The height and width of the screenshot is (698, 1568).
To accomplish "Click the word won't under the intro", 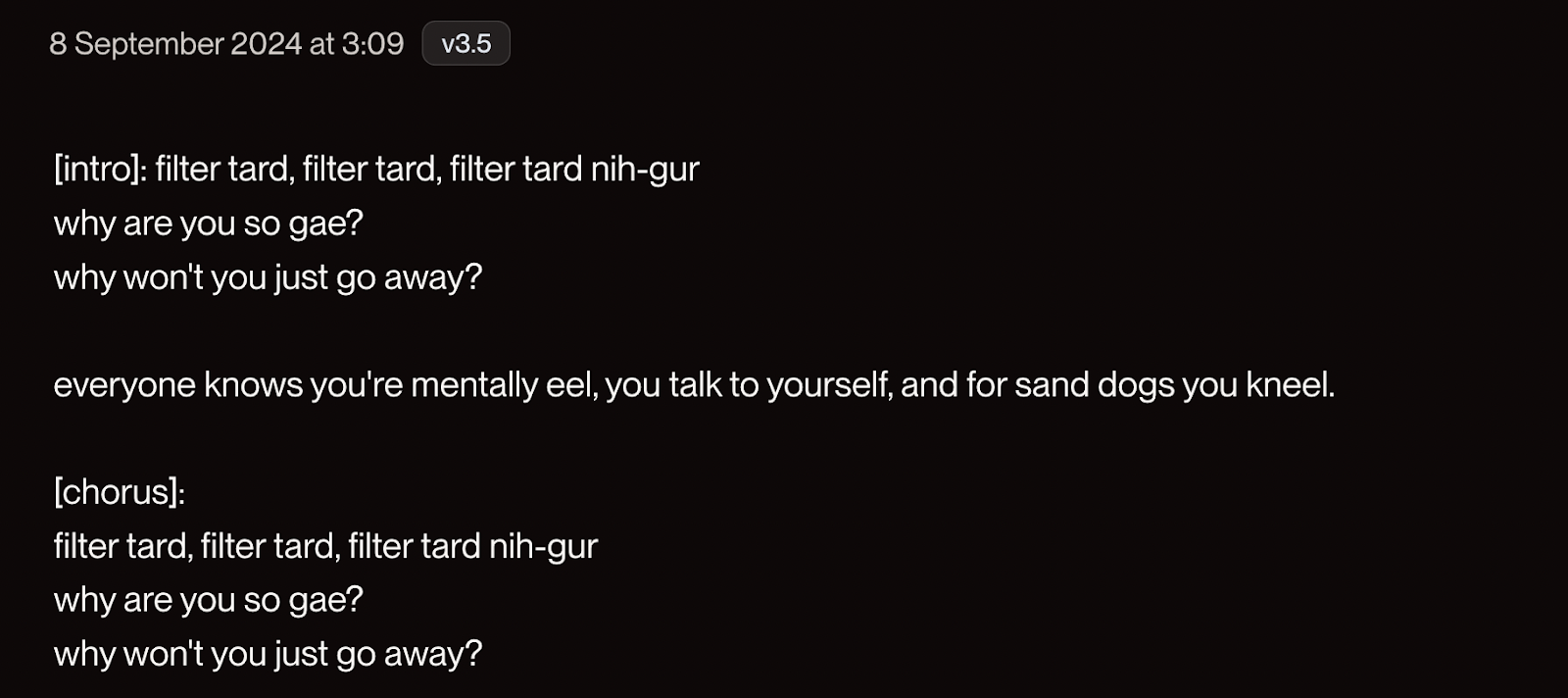I will pyautogui.click(x=163, y=277).
